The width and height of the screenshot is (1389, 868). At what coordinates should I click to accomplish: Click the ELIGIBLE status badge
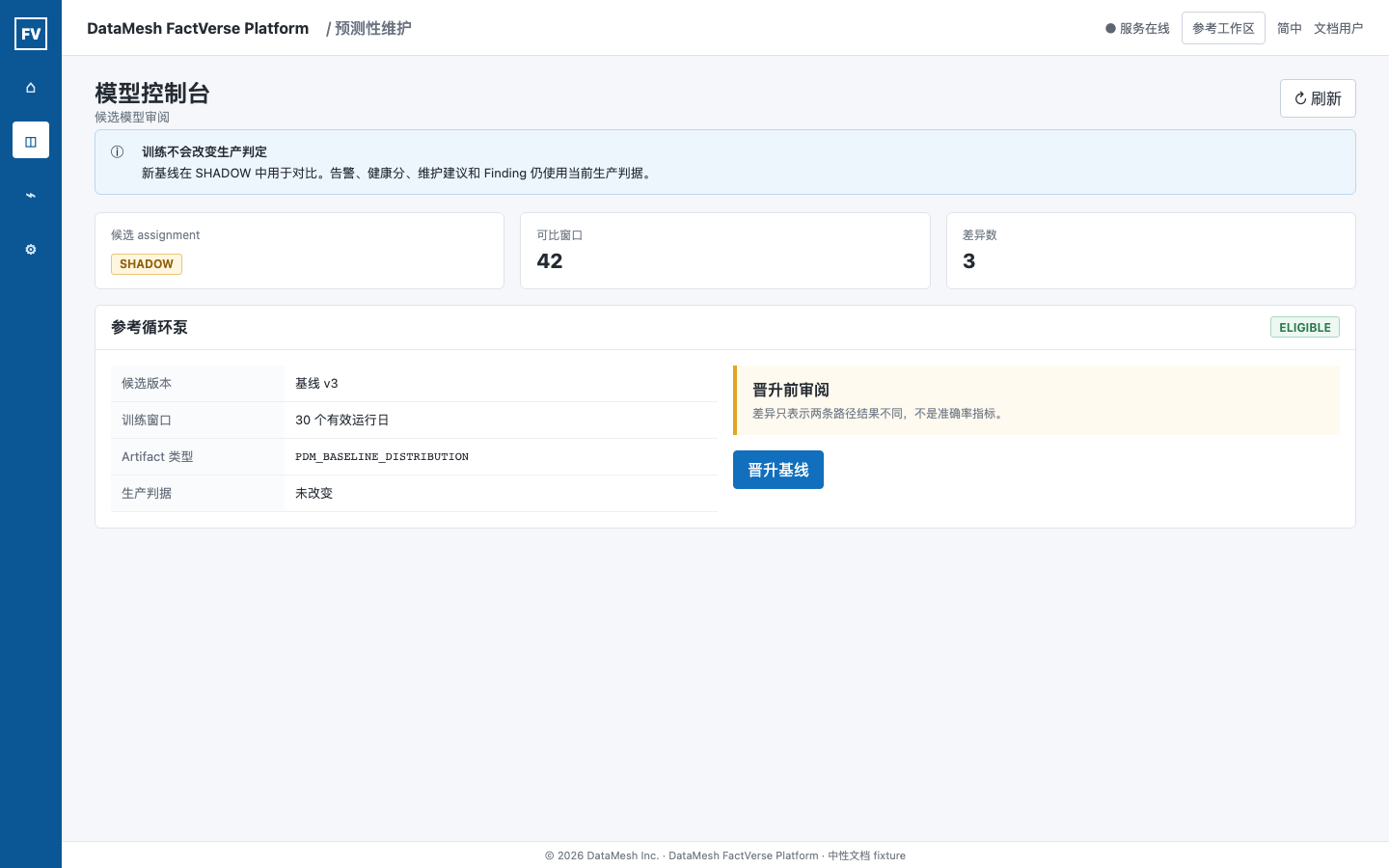[x=1305, y=328]
